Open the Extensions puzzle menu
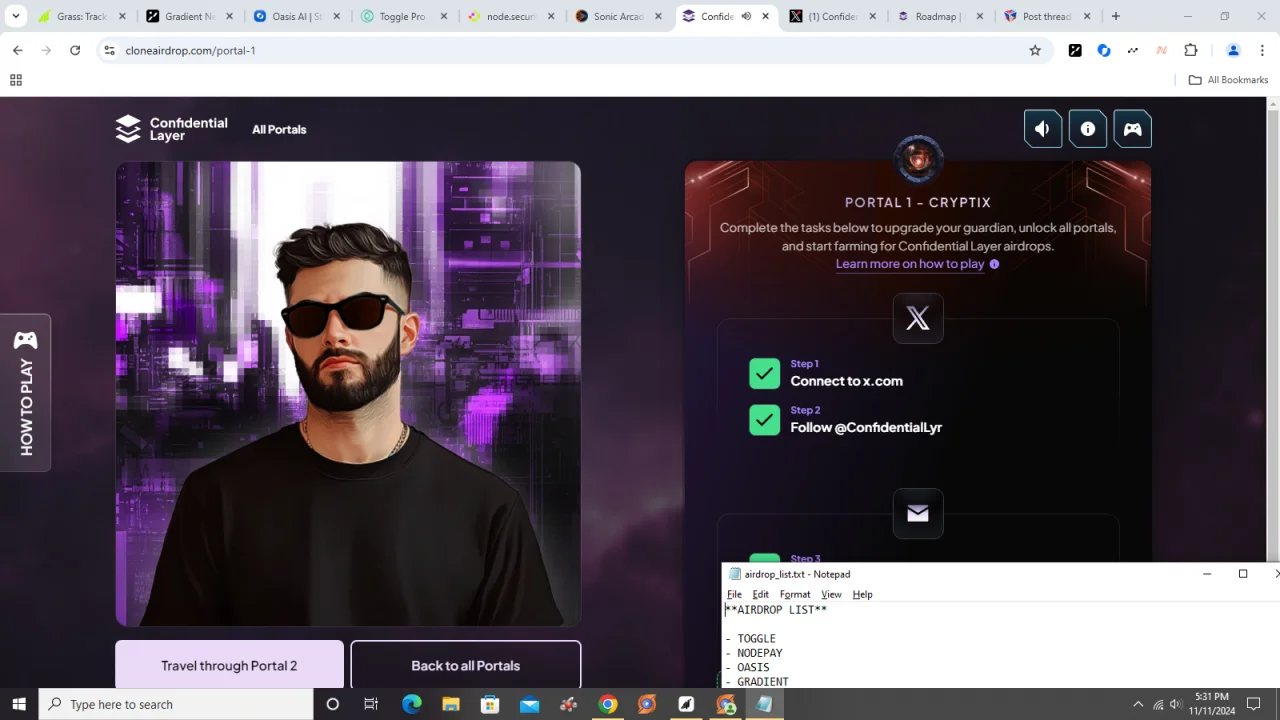 (x=1191, y=50)
